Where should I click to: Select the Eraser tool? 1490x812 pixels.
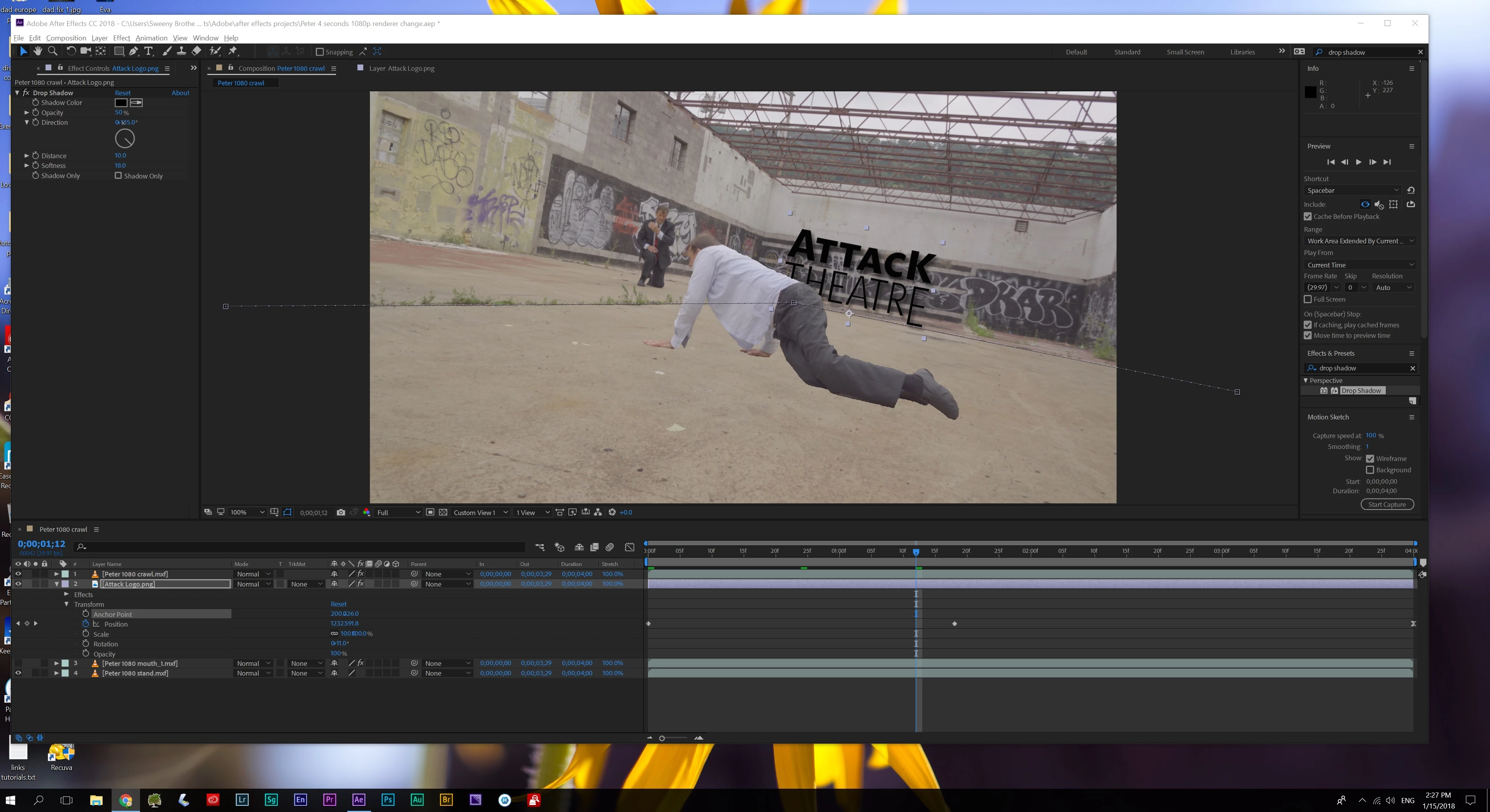point(197,51)
